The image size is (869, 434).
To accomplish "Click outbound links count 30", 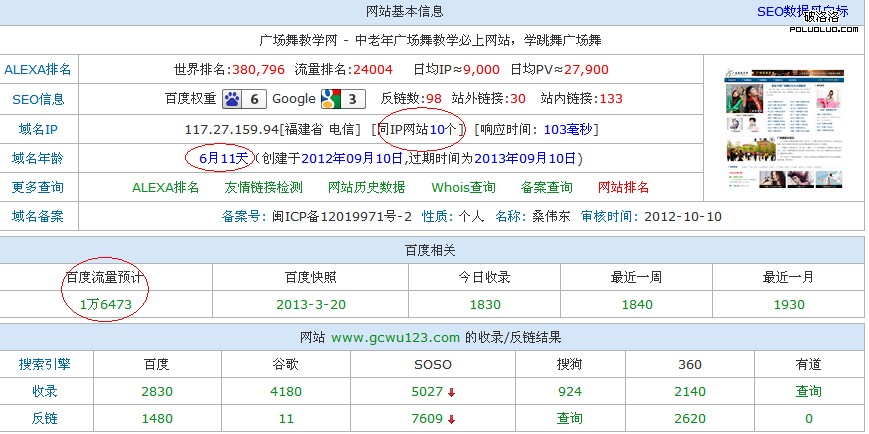I will pos(518,99).
